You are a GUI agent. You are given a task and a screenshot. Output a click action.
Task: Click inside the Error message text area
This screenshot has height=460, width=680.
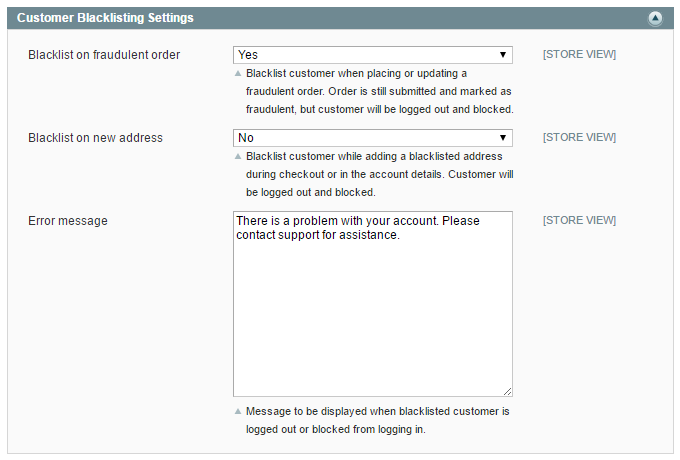point(373,304)
